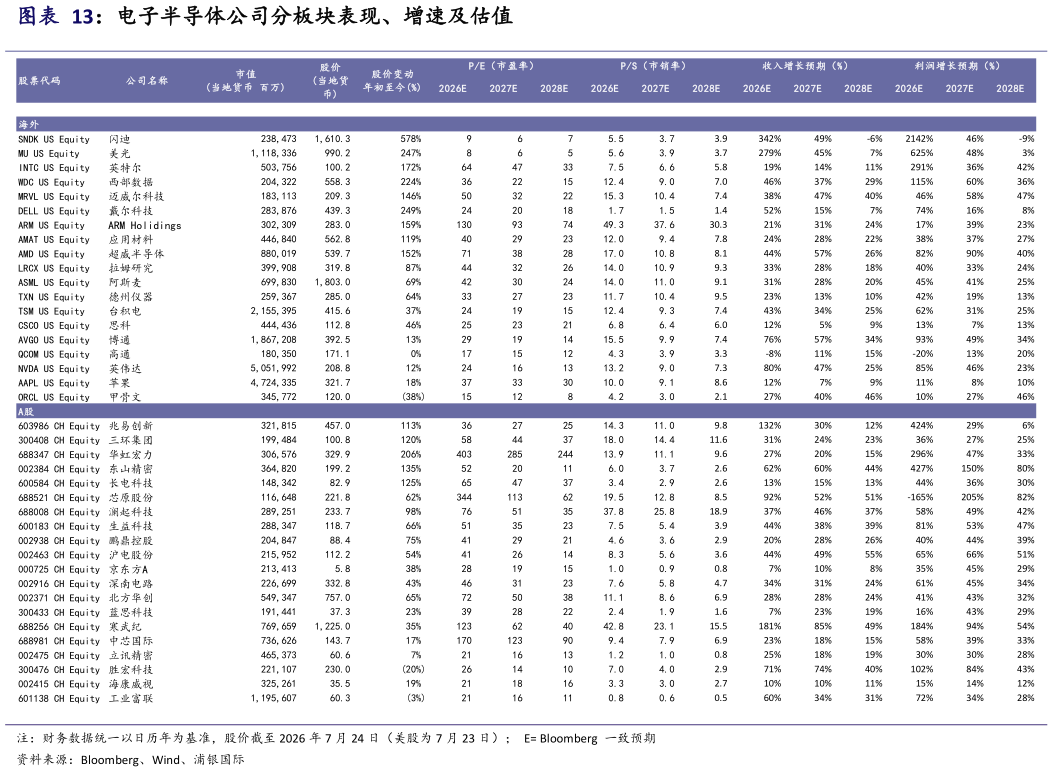1053x772 pixels.
Task: Click TSM US Equity ticker
Action: pos(51,311)
